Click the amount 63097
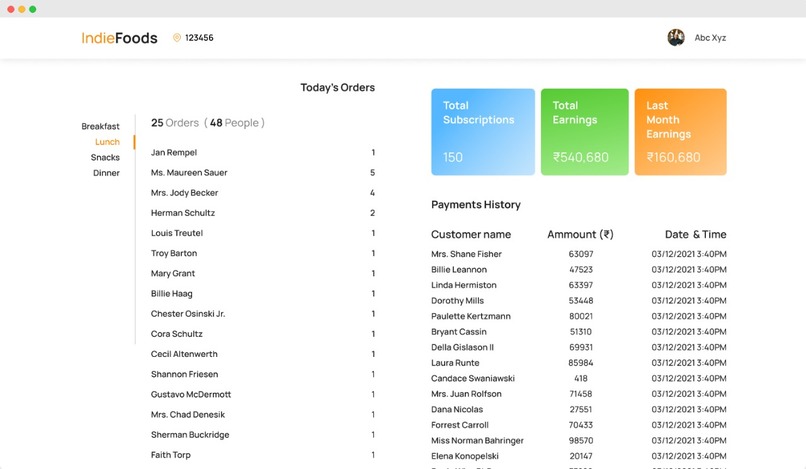Image resolution: width=806 pixels, height=469 pixels. 581,254
